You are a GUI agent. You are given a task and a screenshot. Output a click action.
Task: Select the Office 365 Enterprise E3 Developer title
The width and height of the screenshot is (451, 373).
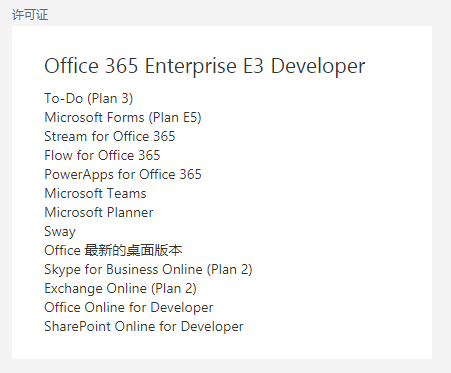tap(205, 66)
